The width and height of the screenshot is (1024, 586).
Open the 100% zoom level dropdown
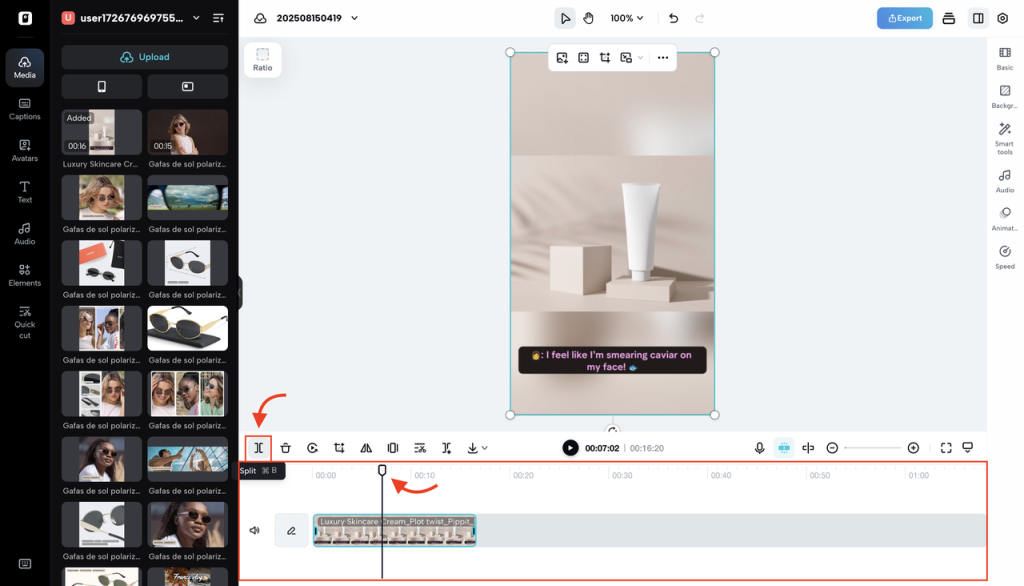[x=627, y=18]
